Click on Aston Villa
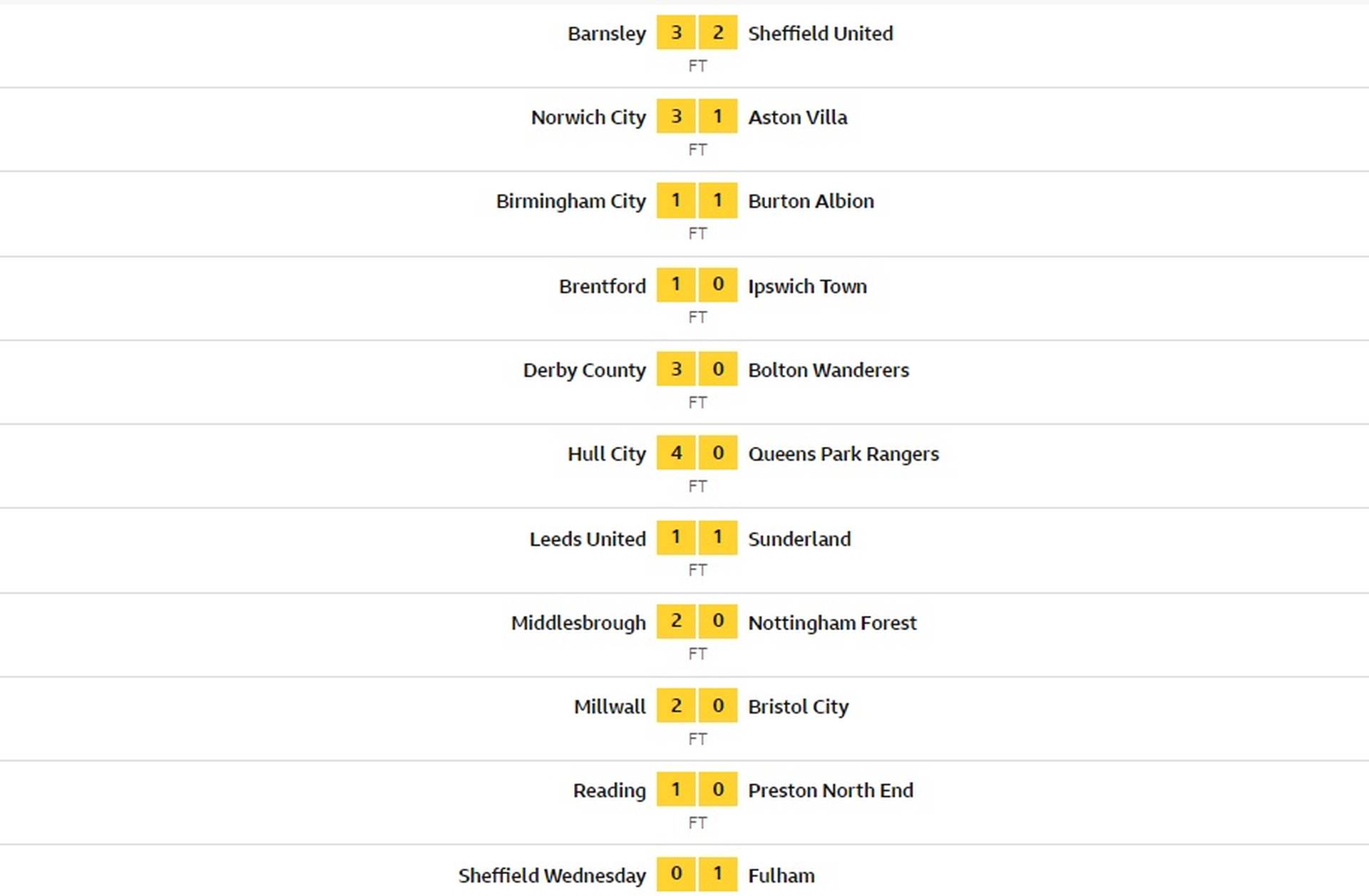 coord(797,117)
